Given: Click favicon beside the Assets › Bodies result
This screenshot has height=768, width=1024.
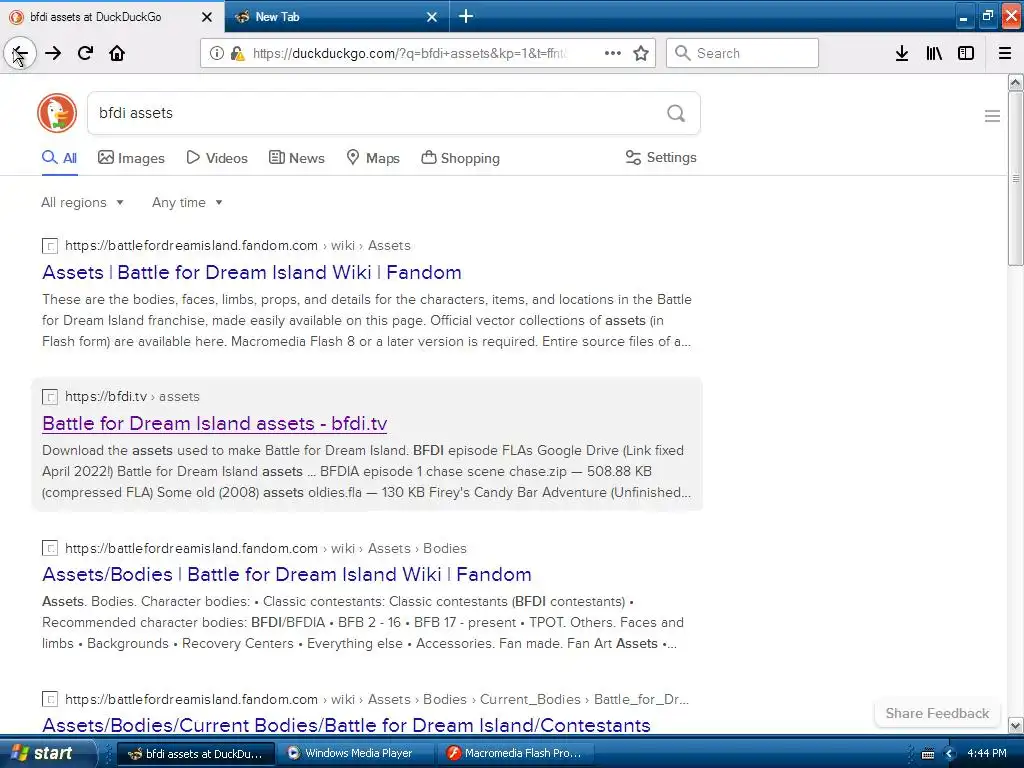Looking at the screenshot, I should click(50, 549).
